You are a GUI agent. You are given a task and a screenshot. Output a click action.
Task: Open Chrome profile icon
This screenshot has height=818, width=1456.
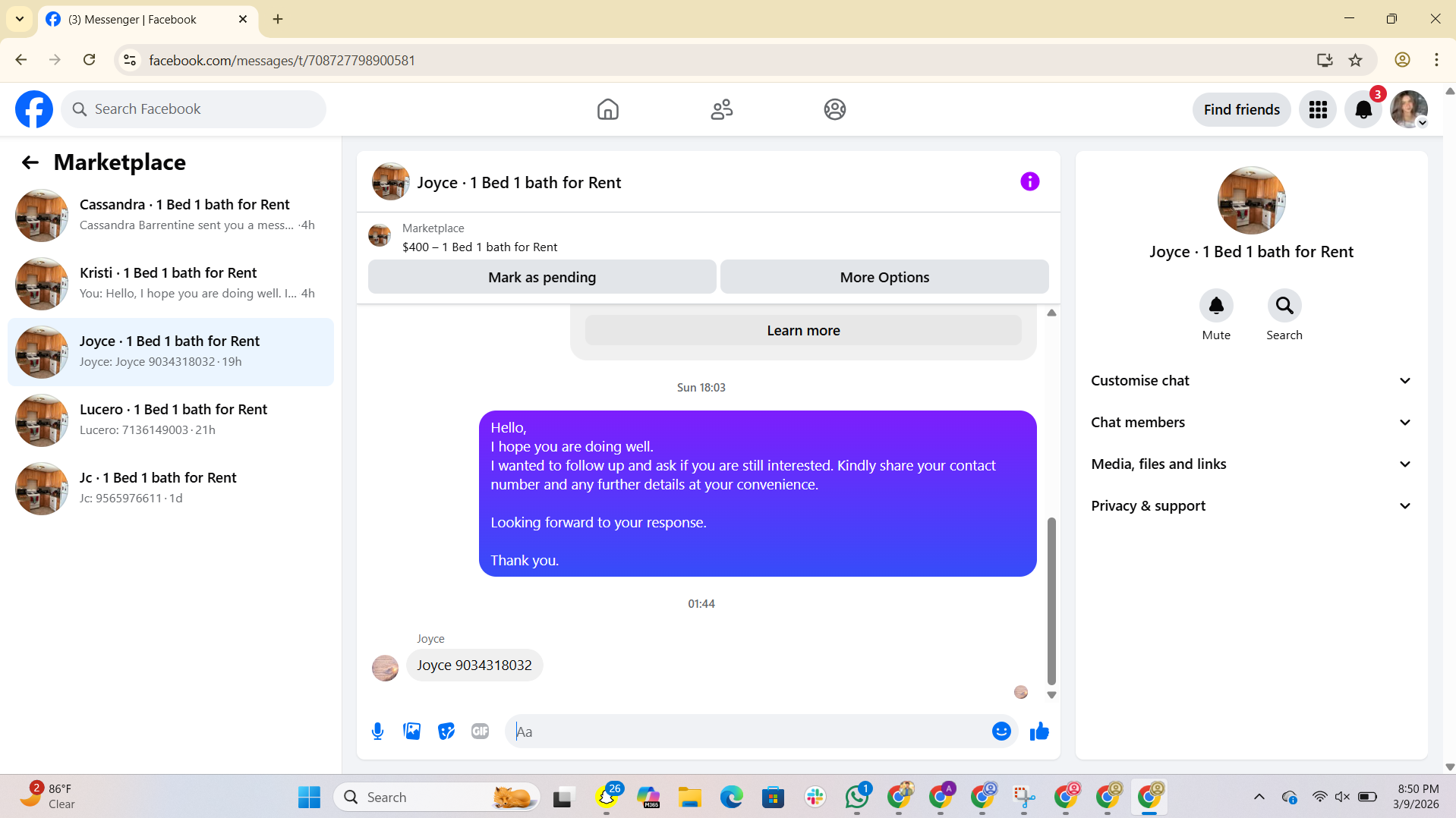[1402, 60]
